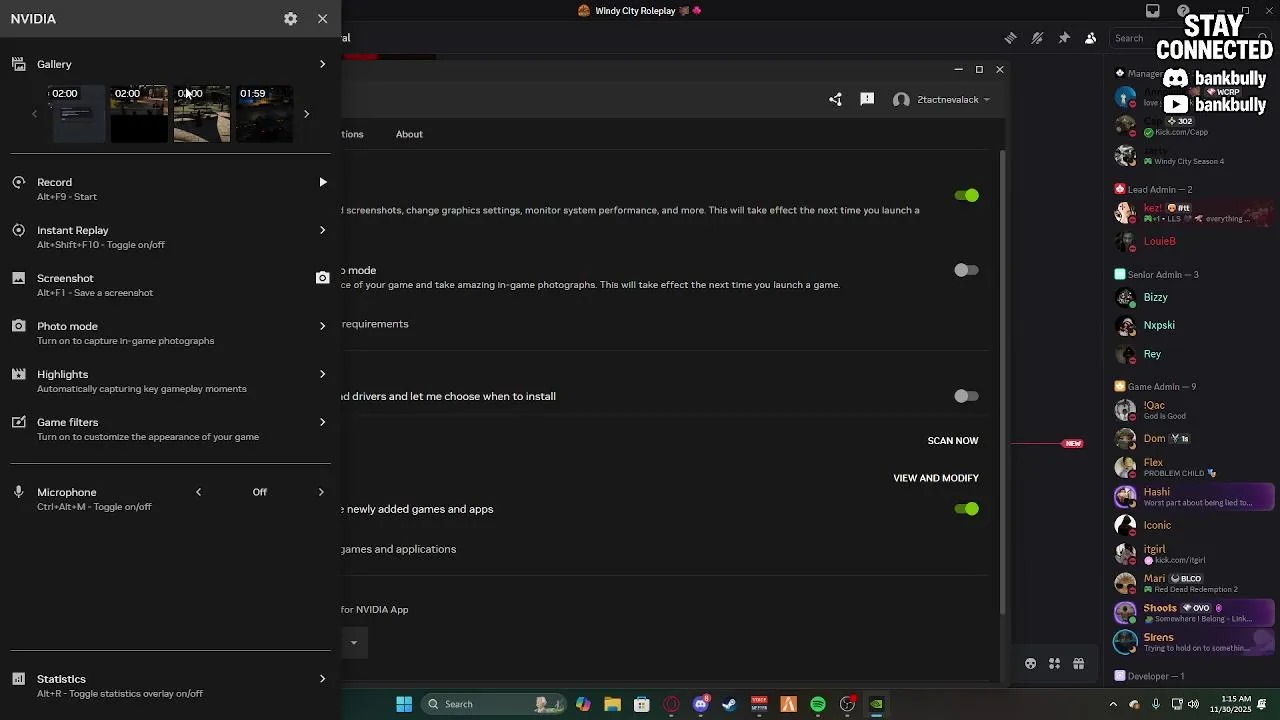Open Steam from the taskbar
Viewport: 1280px width, 720px height.
pos(729,704)
